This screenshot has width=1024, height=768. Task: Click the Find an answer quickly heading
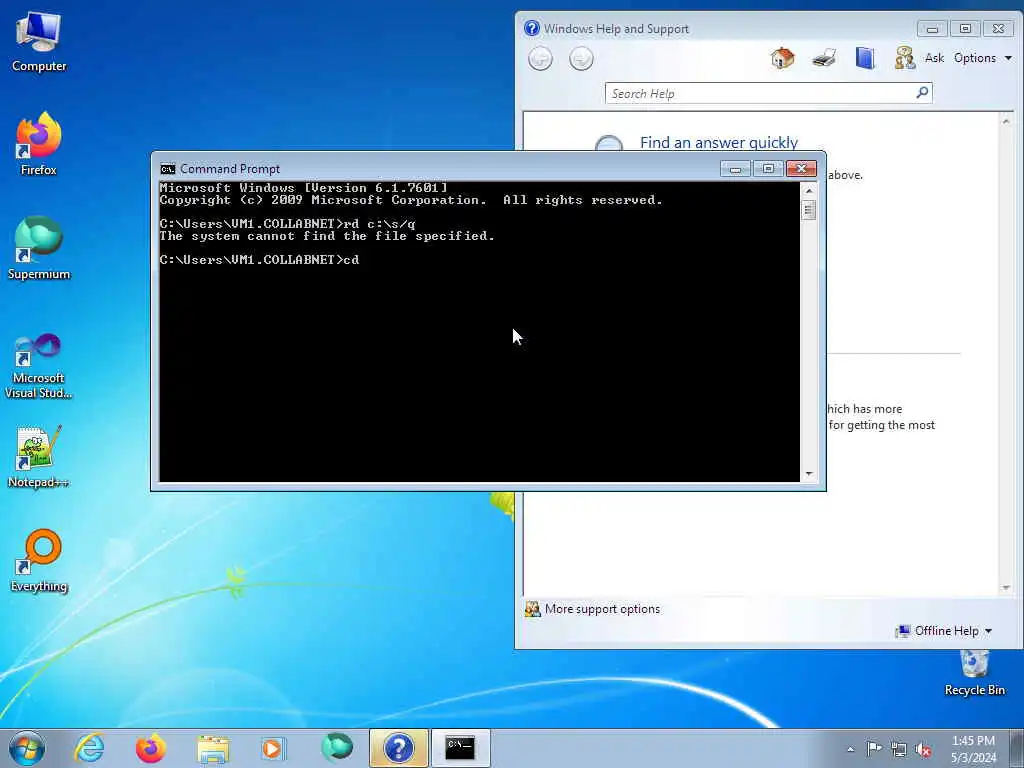(x=718, y=142)
